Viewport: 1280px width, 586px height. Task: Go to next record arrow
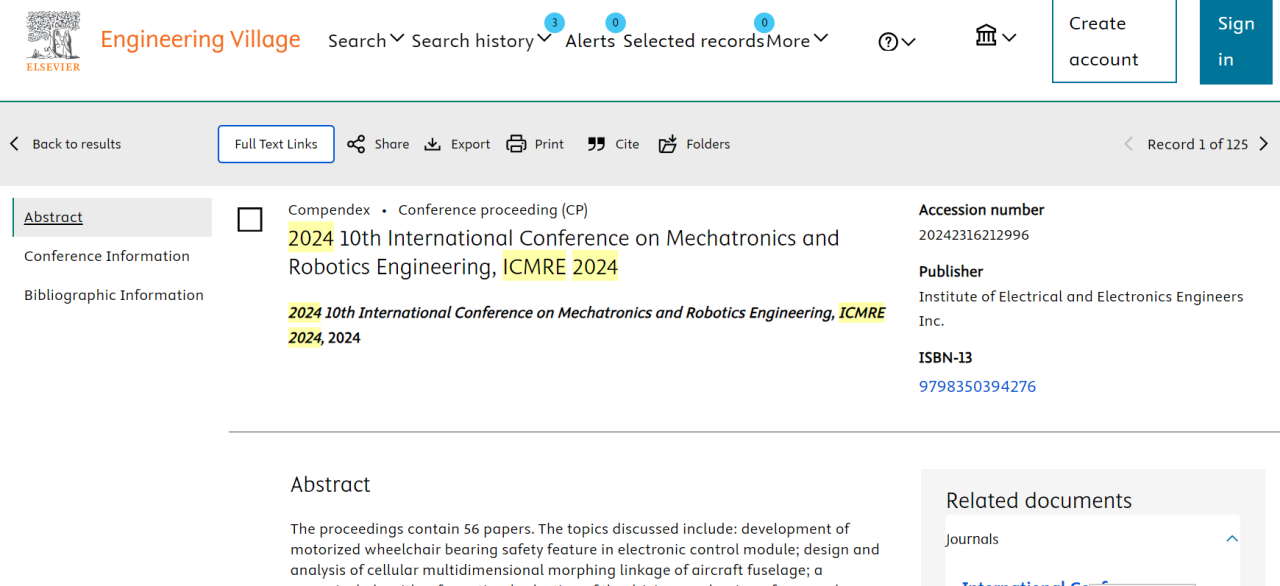pos(1264,144)
